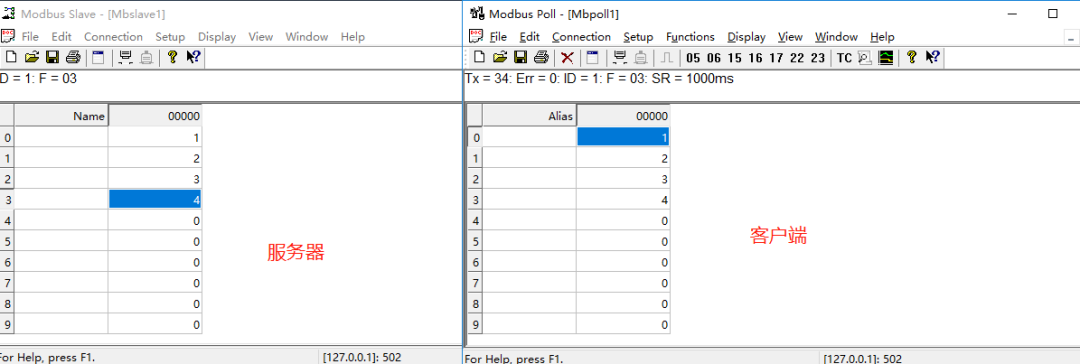Open View menu in Modbus Slave

point(261,37)
